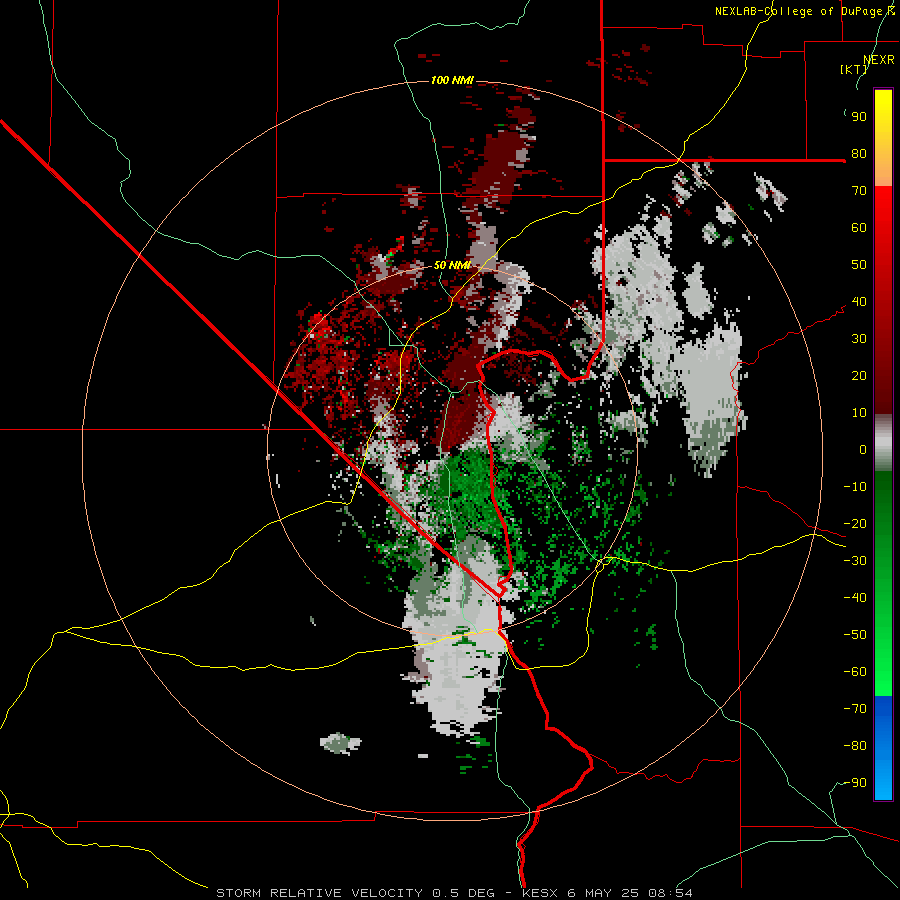Image resolution: width=900 pixels, height=900 pixels.
Task: Select the -50 value on the velocity scale
Action: point(855,635)
